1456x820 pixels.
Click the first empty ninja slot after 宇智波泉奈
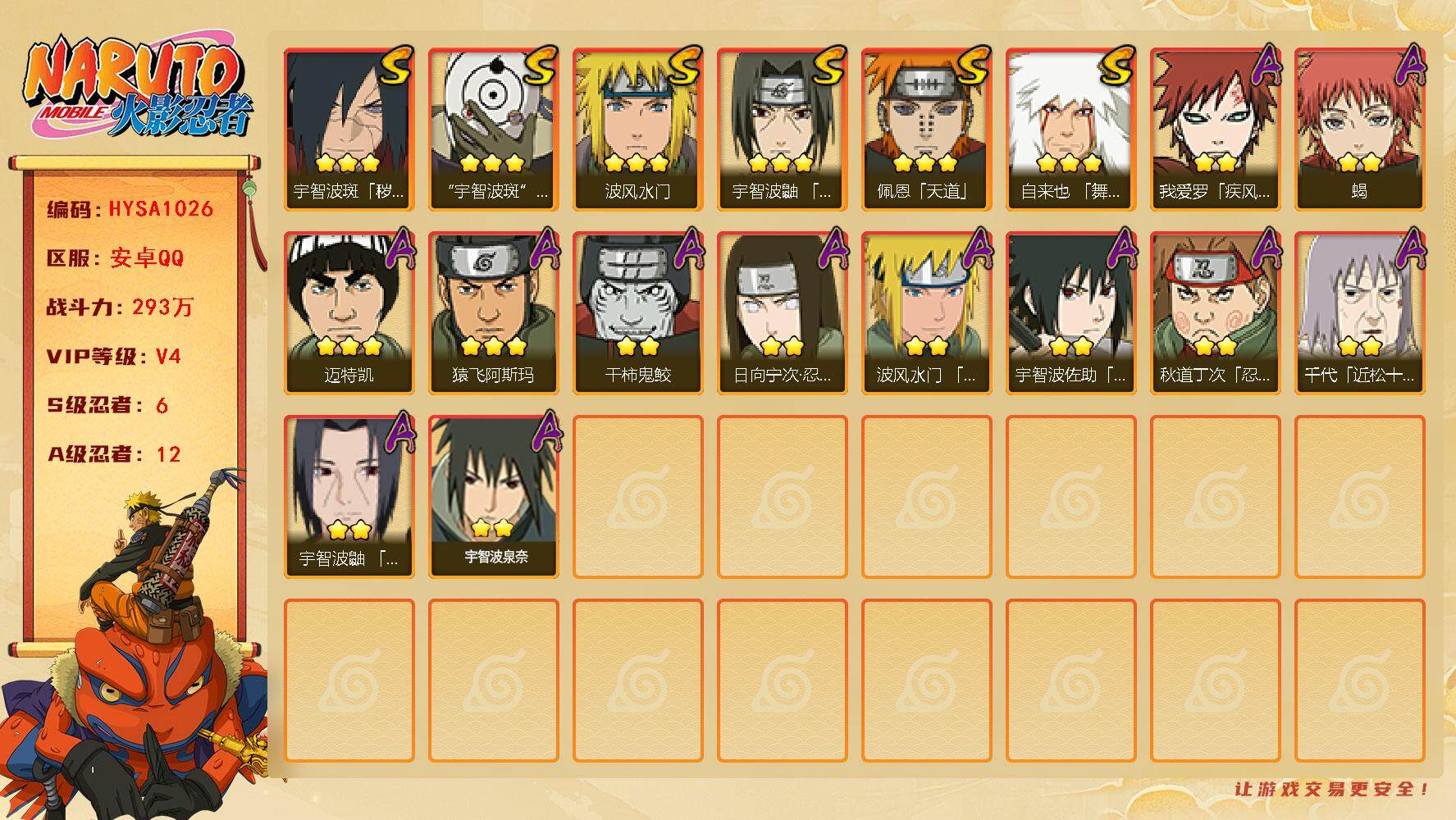coord(637,497)
